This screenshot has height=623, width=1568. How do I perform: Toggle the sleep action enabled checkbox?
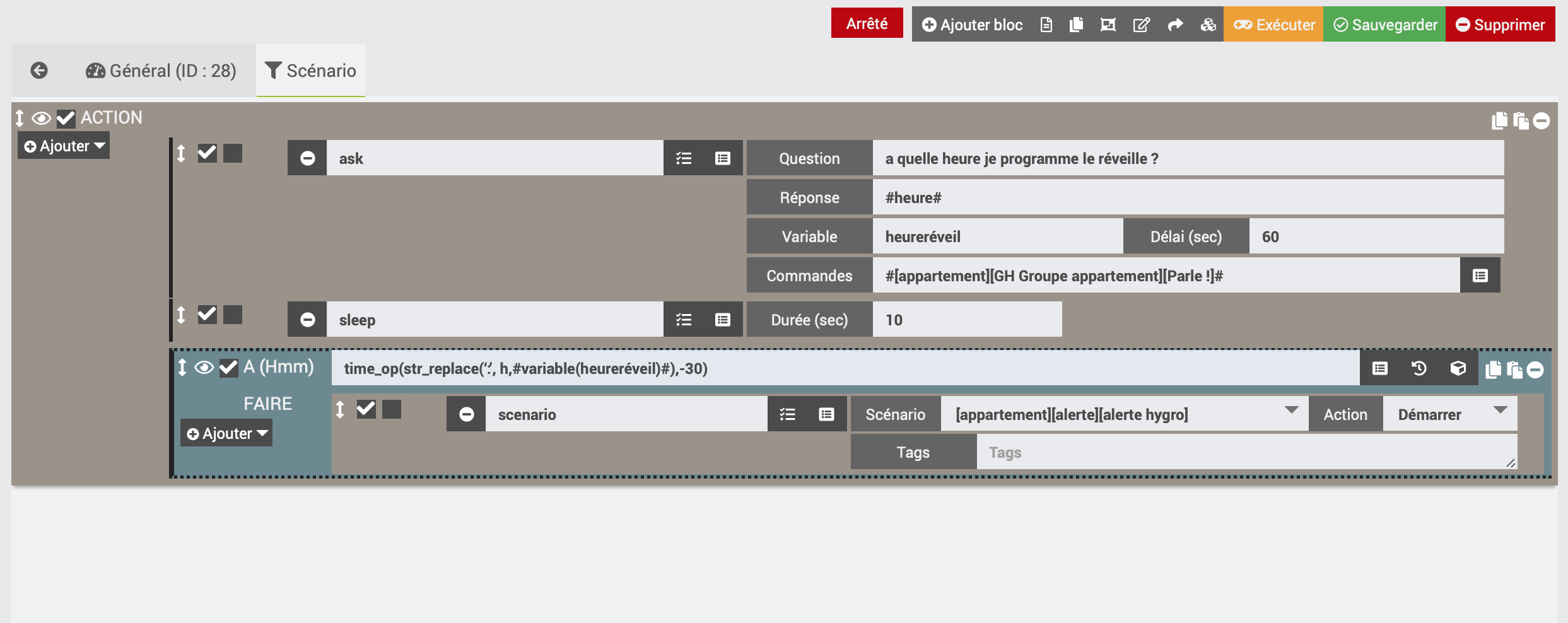point(207,315)
